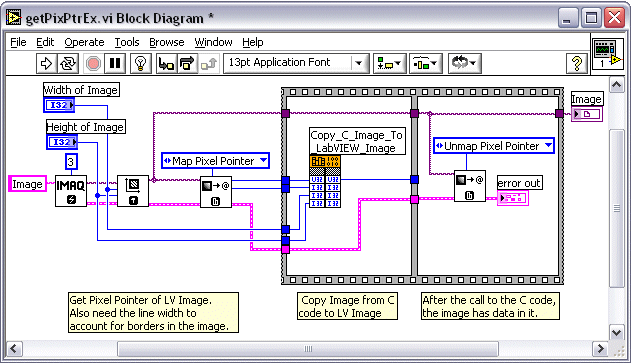
Task: Open the Tools menu
Action: [x=127, y=42]
